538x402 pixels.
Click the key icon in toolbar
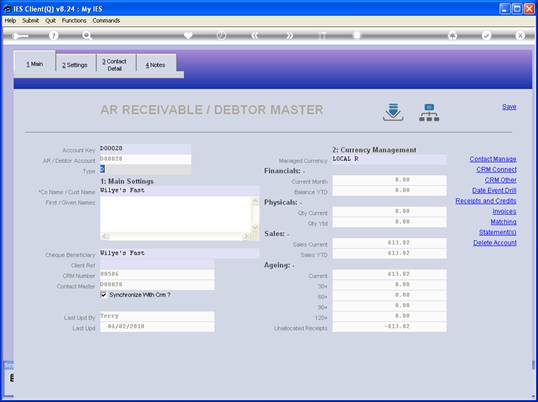click(x=20, y=36)
